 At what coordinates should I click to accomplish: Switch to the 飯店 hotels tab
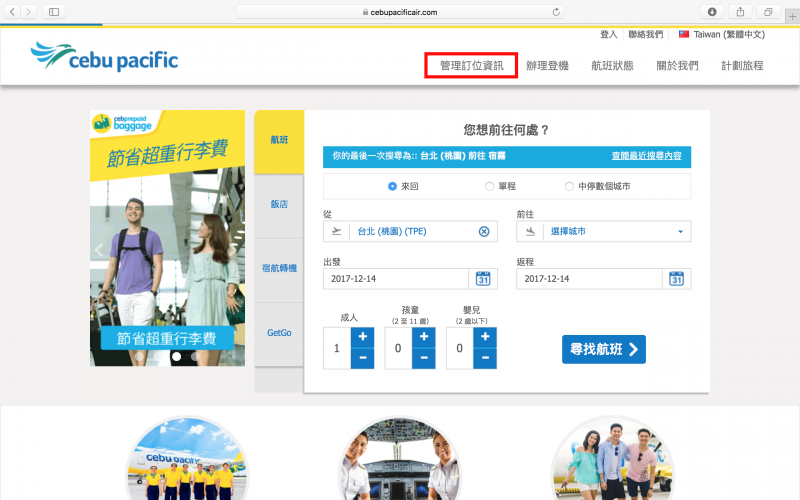279,204
